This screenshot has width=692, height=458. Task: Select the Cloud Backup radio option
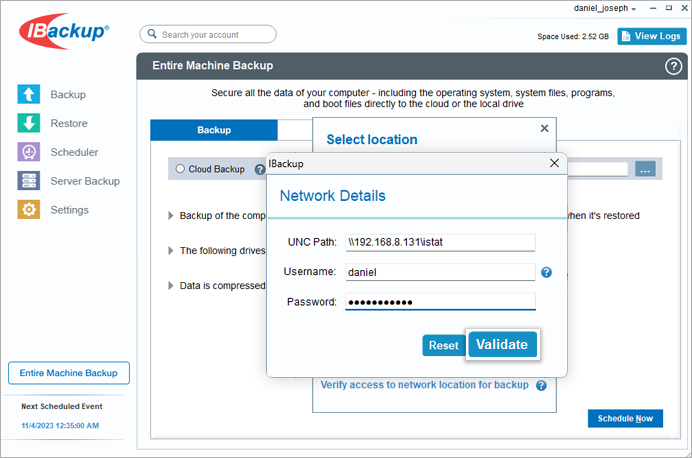180,169
